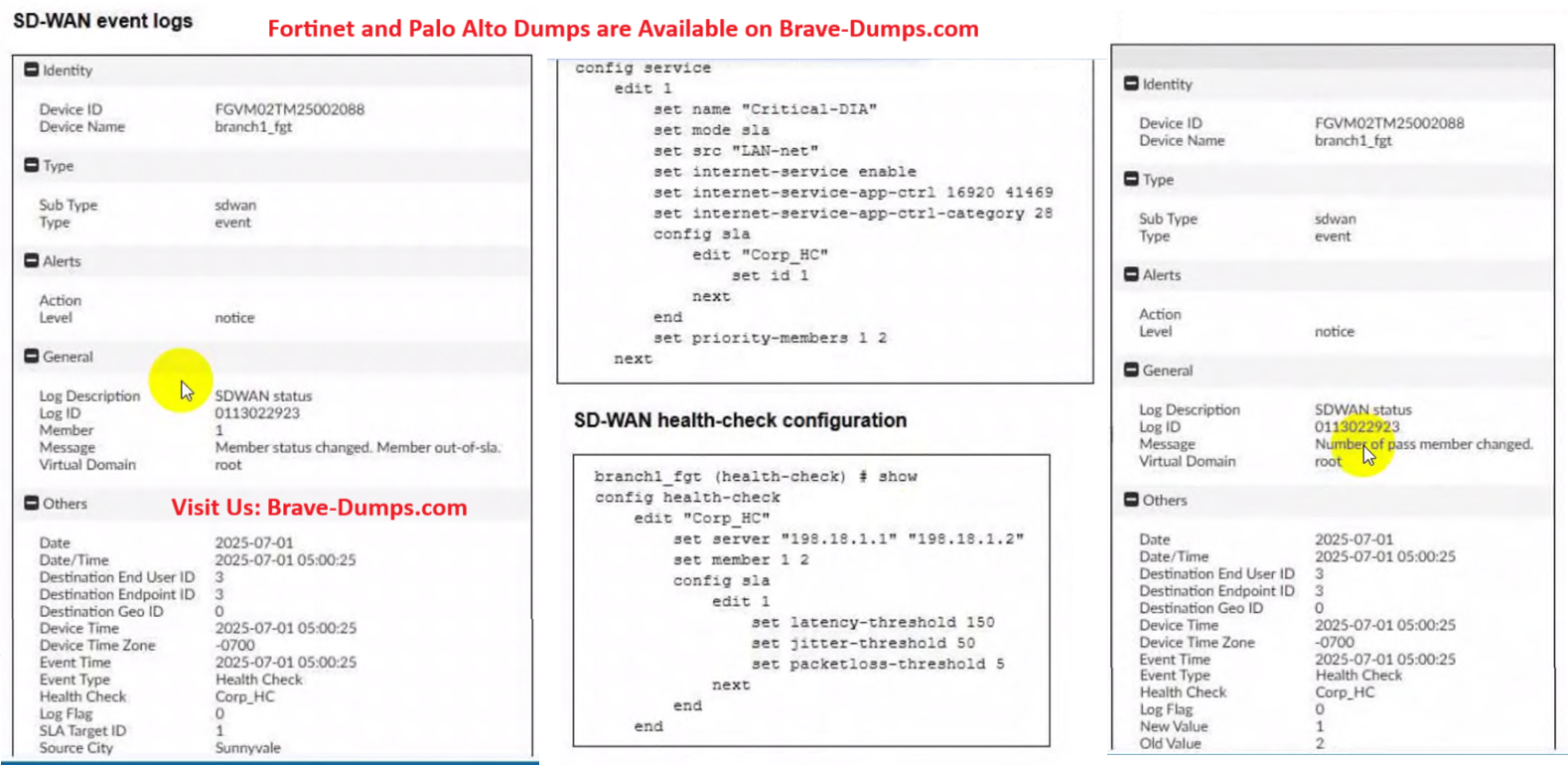Click the red Fortinet and Palo Alto Dumps banner
Viewport: 1568px width, 765px height.
[x=623, y=29]
